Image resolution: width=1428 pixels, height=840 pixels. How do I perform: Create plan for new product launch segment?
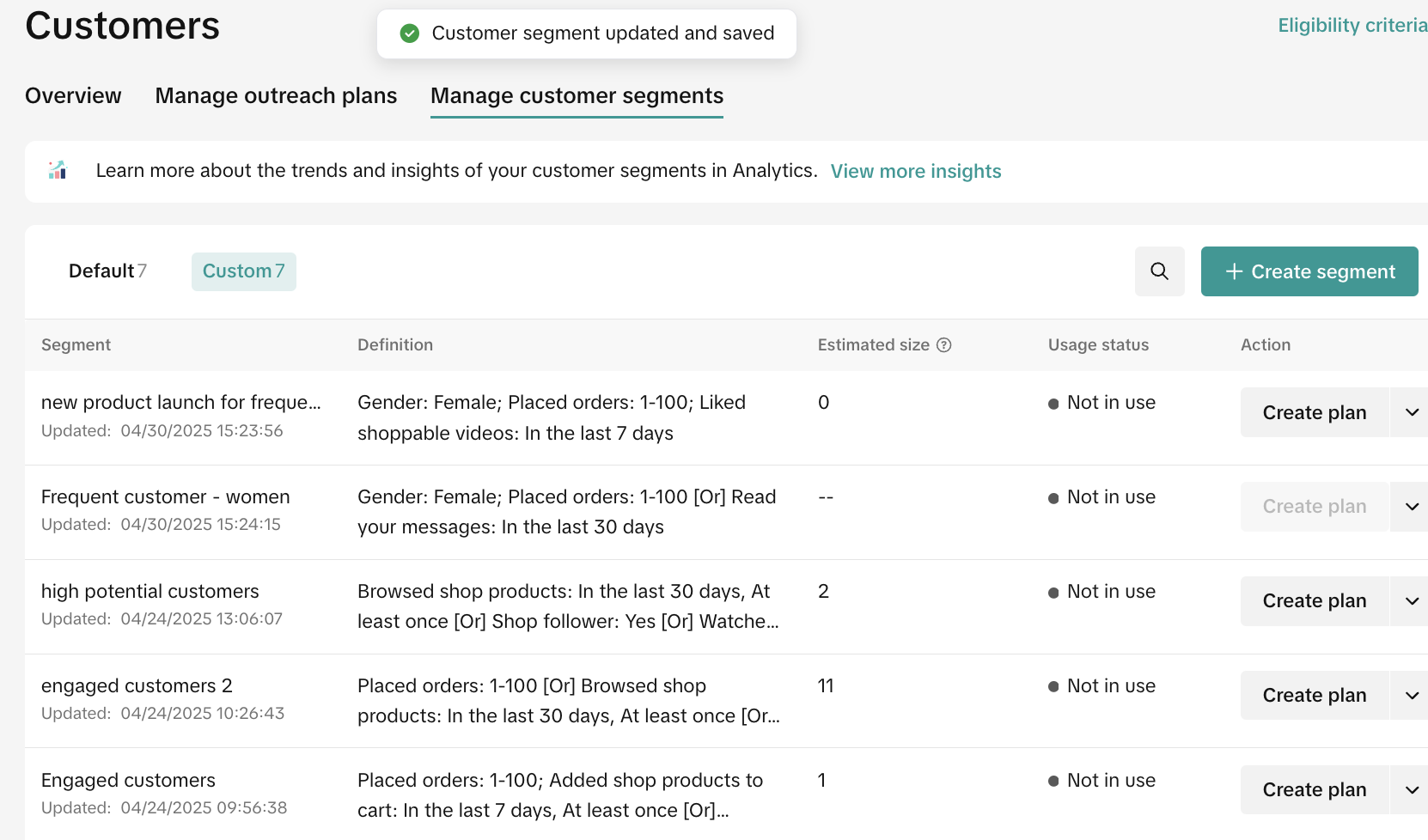click(1314, 412)
